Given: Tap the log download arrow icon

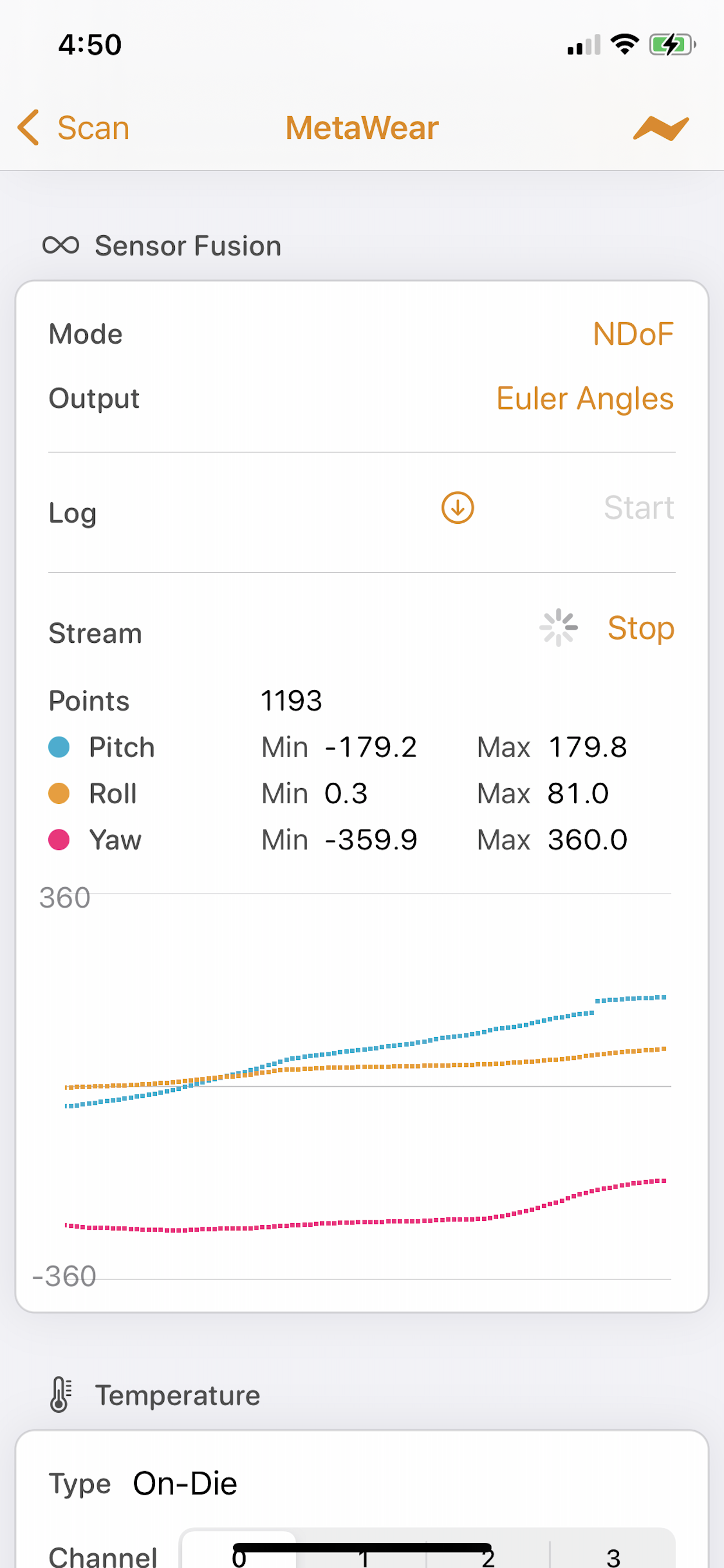Looking at the screenshot, I should (x=458, y=508).
